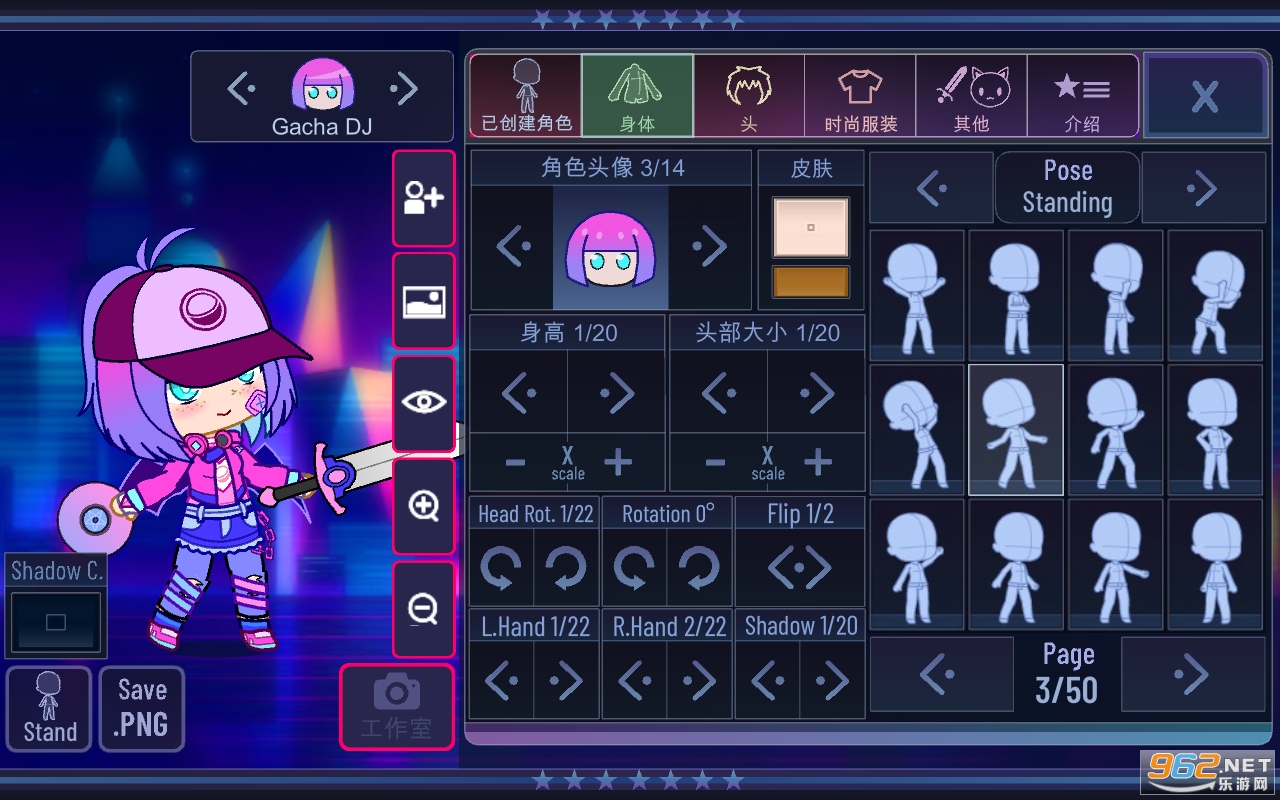This screenshot has width=1280, height=800.
Task: Choose second pose in bottom row
Action: click(1016, 564)
